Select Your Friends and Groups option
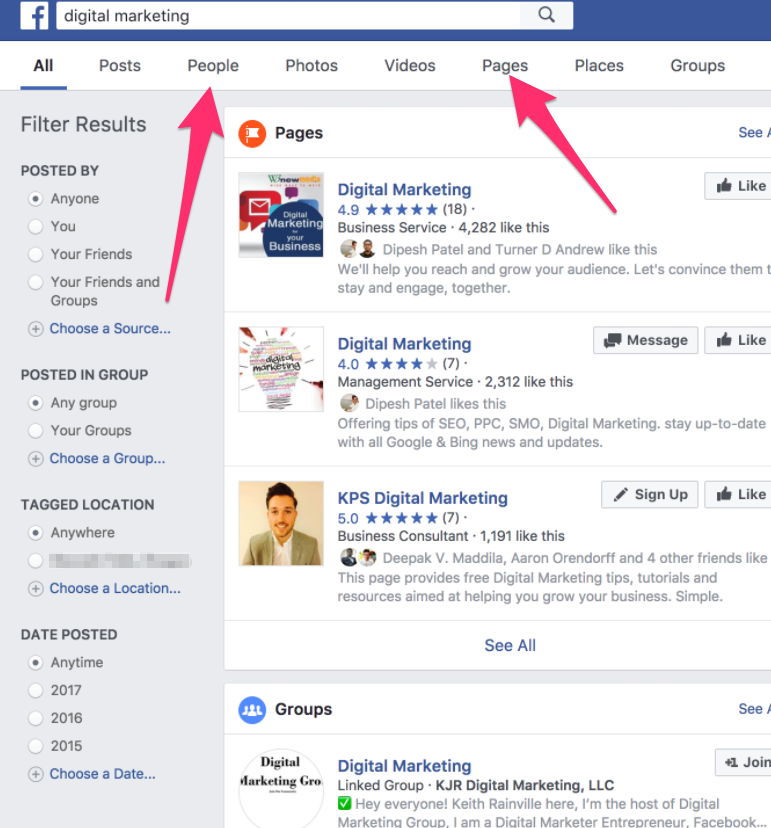The height and width of the screenshot is (828, 771). [35, 283]
